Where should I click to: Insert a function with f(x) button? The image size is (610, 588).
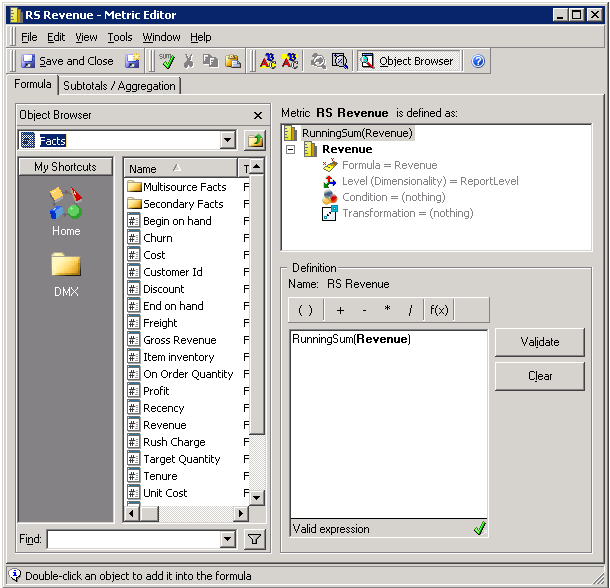[x=439, y=310]
